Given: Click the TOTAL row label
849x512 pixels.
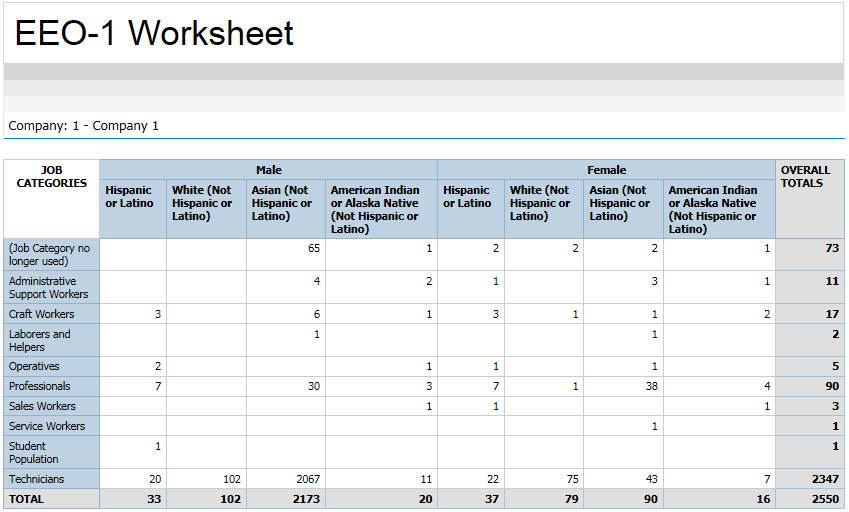Looking at the screenshot, I should pyautogui.click(x=27, y=499).
